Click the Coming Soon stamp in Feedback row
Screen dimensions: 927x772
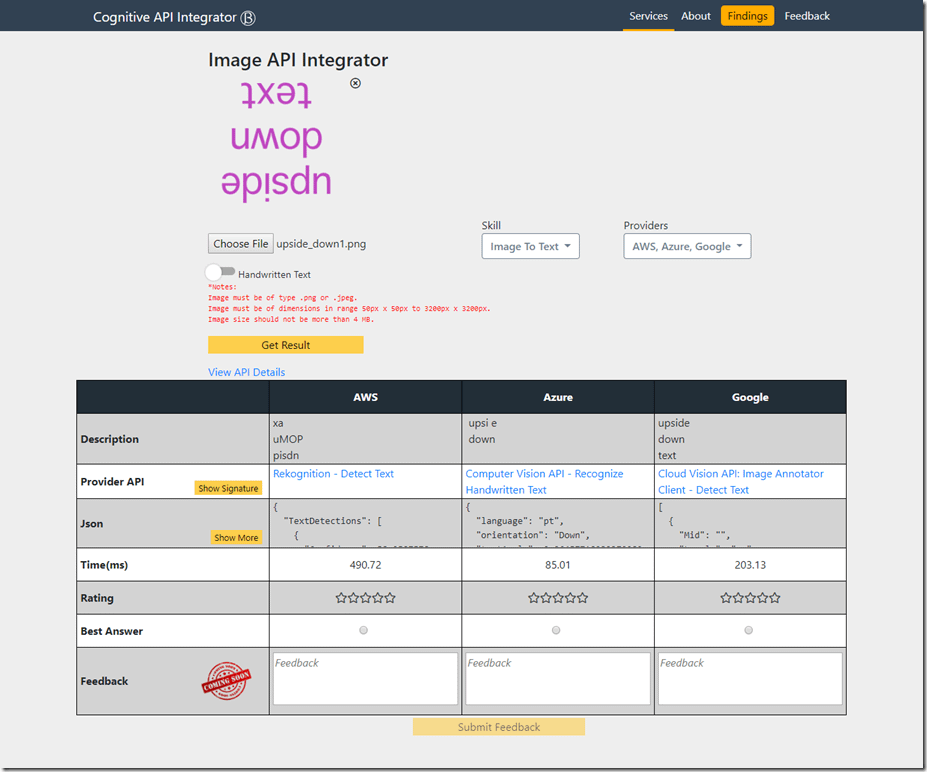(x=226, y=681)
